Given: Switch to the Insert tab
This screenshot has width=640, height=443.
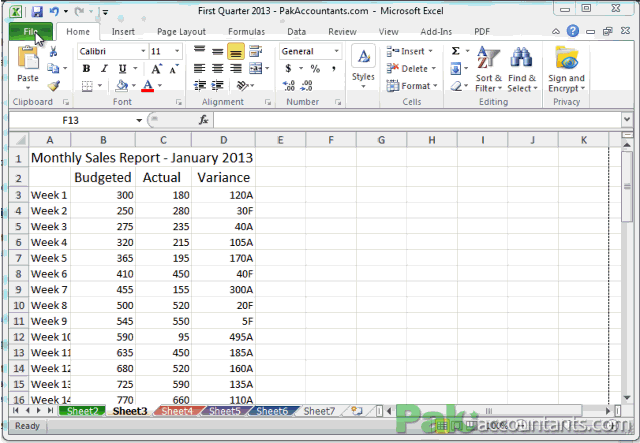Looking at the screenshot, I should [x=123, y=32].
